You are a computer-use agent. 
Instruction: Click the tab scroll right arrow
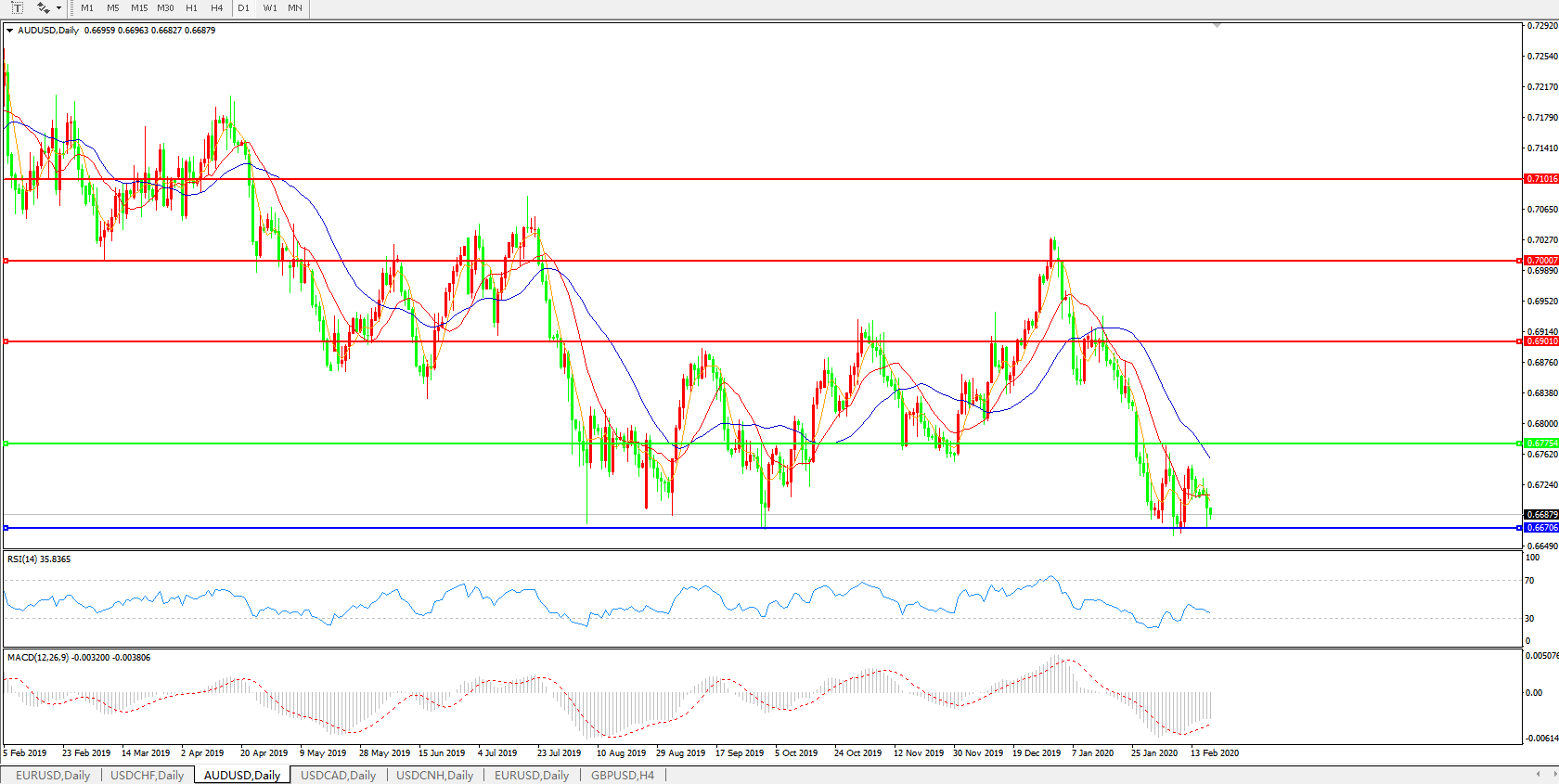(x=1554, y=774)
